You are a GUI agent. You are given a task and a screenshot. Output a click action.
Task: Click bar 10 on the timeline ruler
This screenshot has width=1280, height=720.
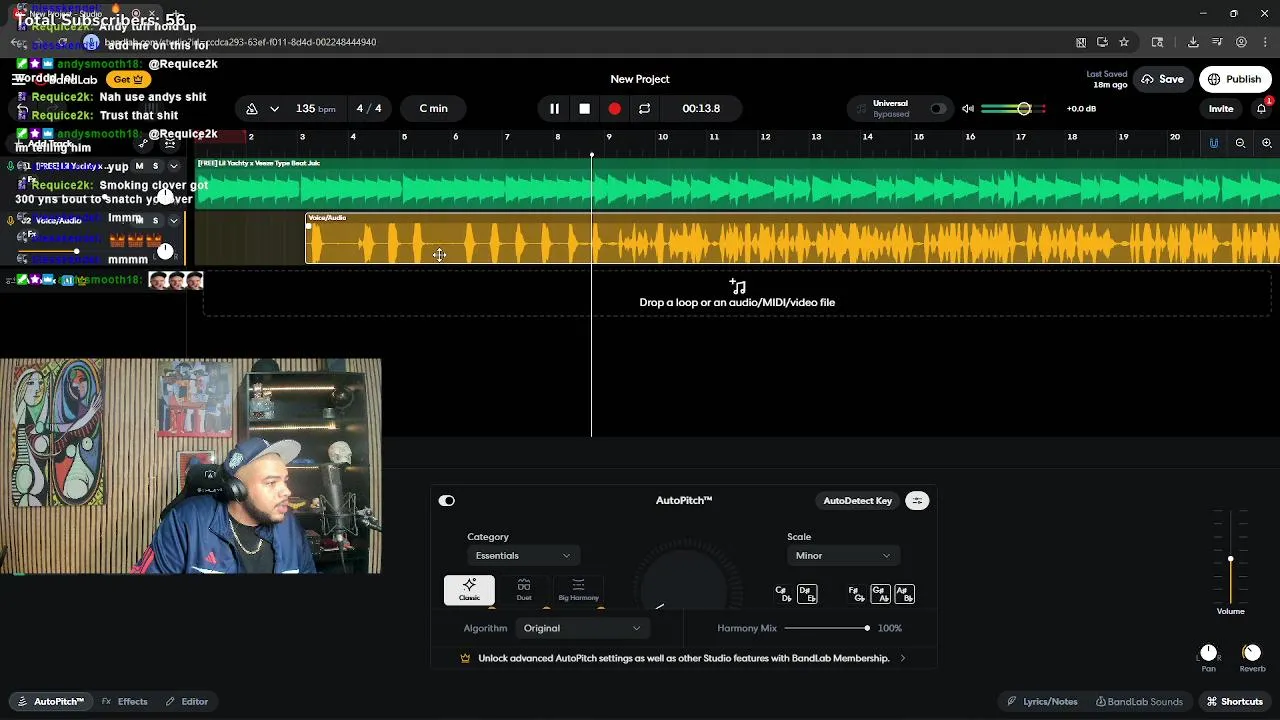pyautogui.click(x=662, y=137)
